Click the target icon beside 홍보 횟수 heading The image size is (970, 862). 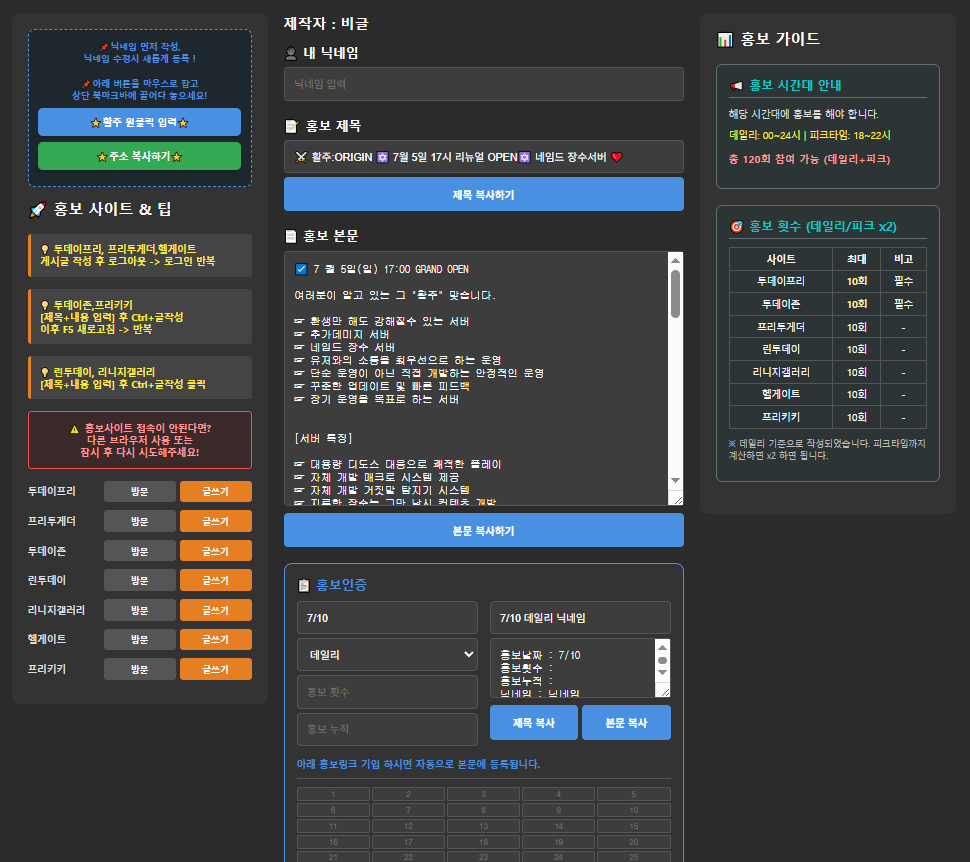[x=736, y=226]
